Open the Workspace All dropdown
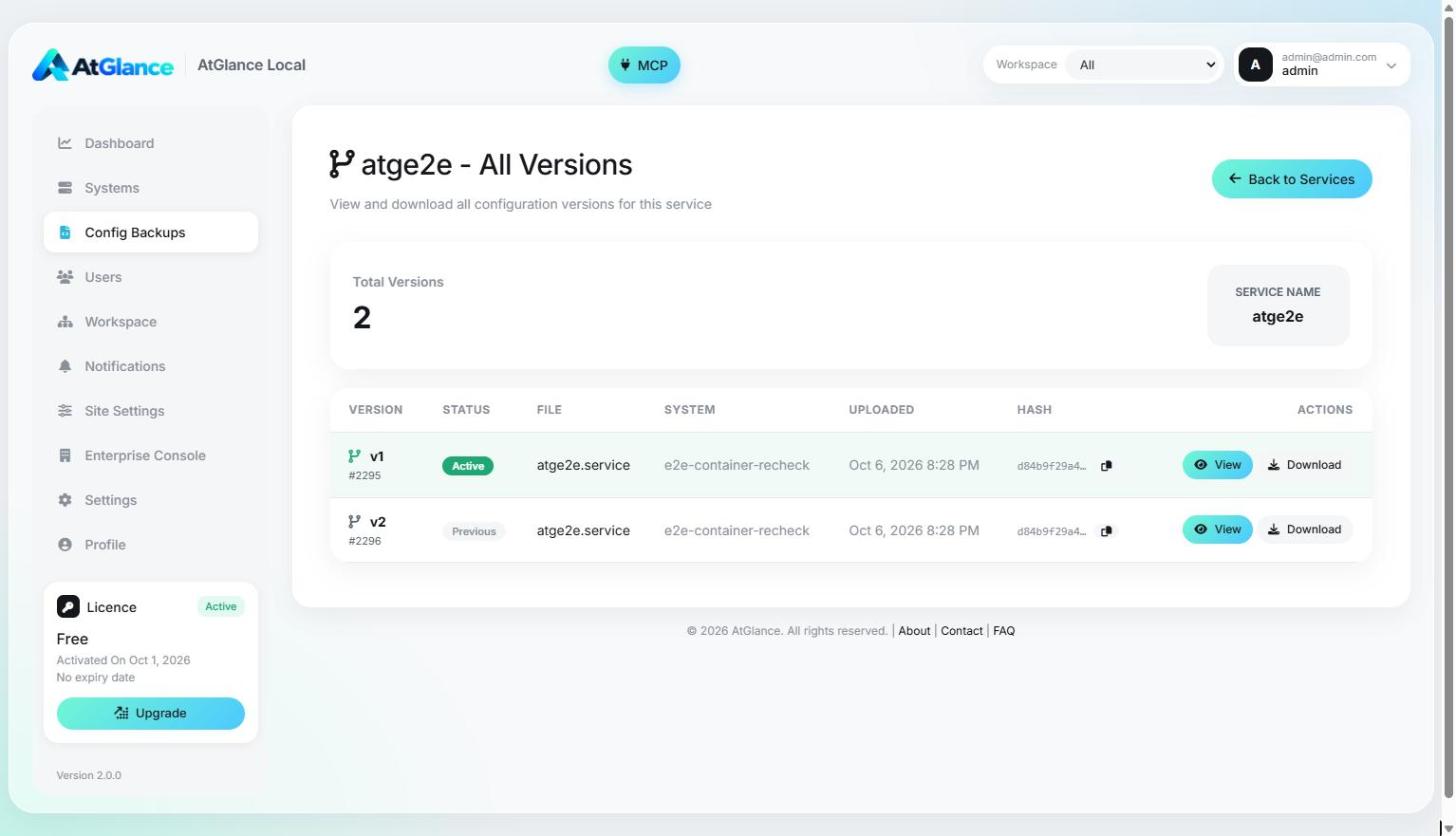 coord(1143,64)
